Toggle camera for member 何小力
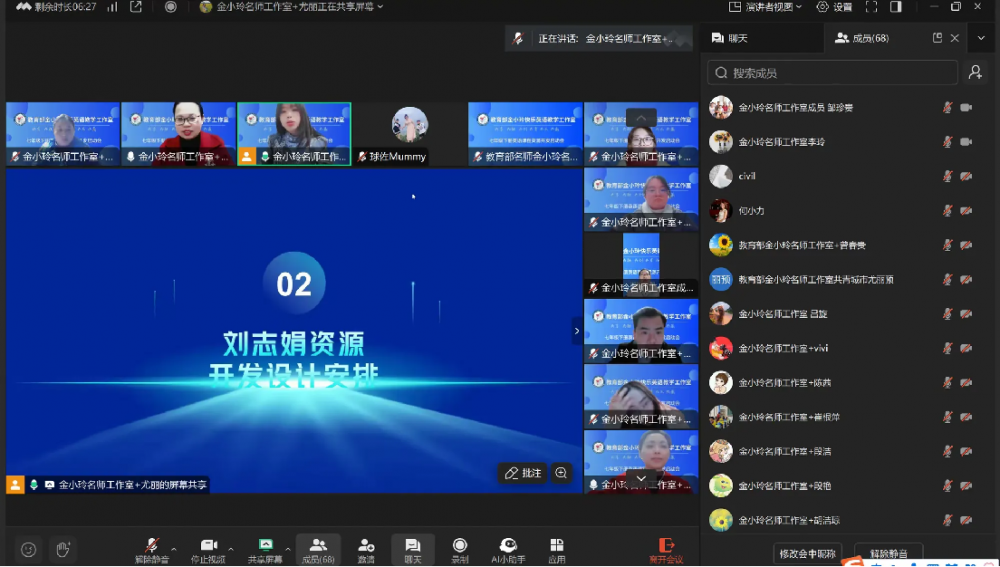The image size is (1000, 567). pos(967,210)
